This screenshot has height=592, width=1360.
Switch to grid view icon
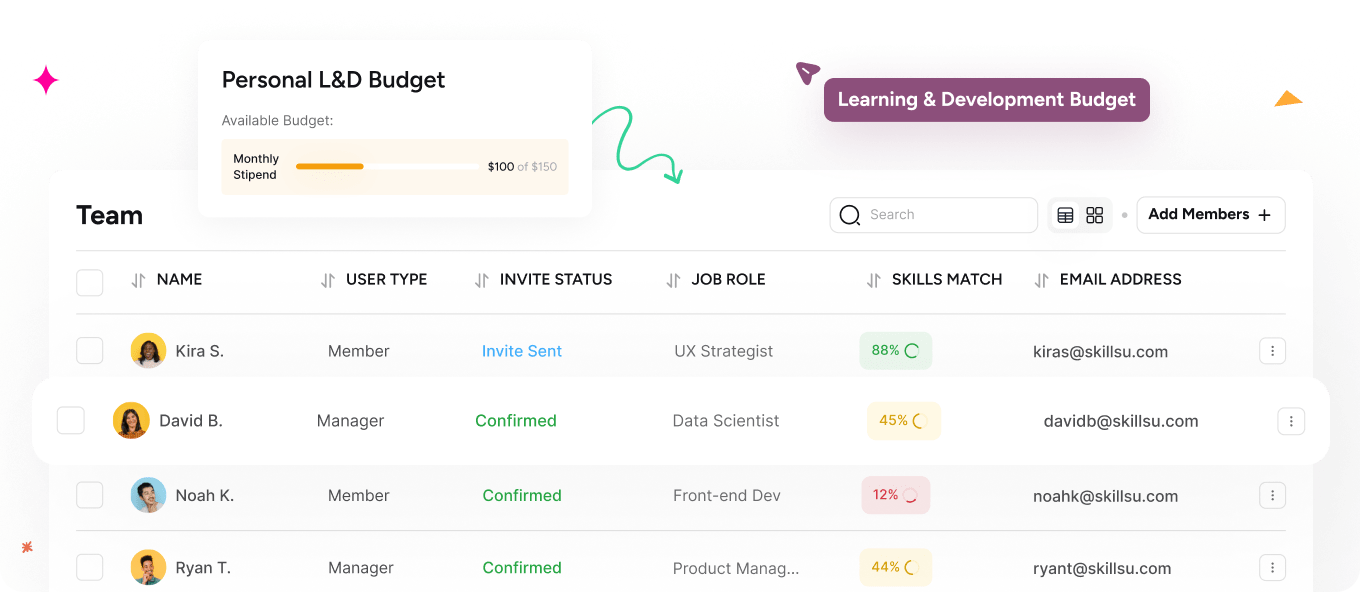(x=1095, y=215)
